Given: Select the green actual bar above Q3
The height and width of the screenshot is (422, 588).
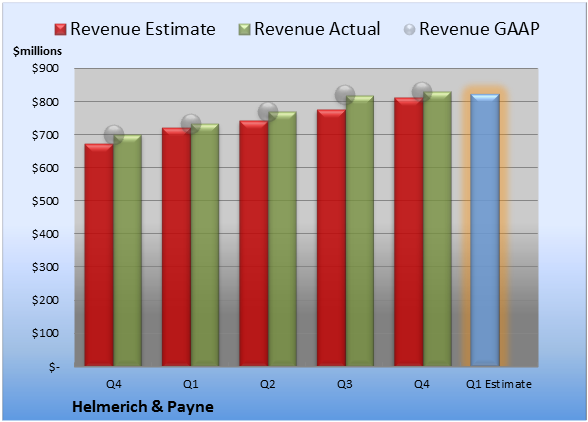Looking at the screenshot, I should (x=360, y=231).
